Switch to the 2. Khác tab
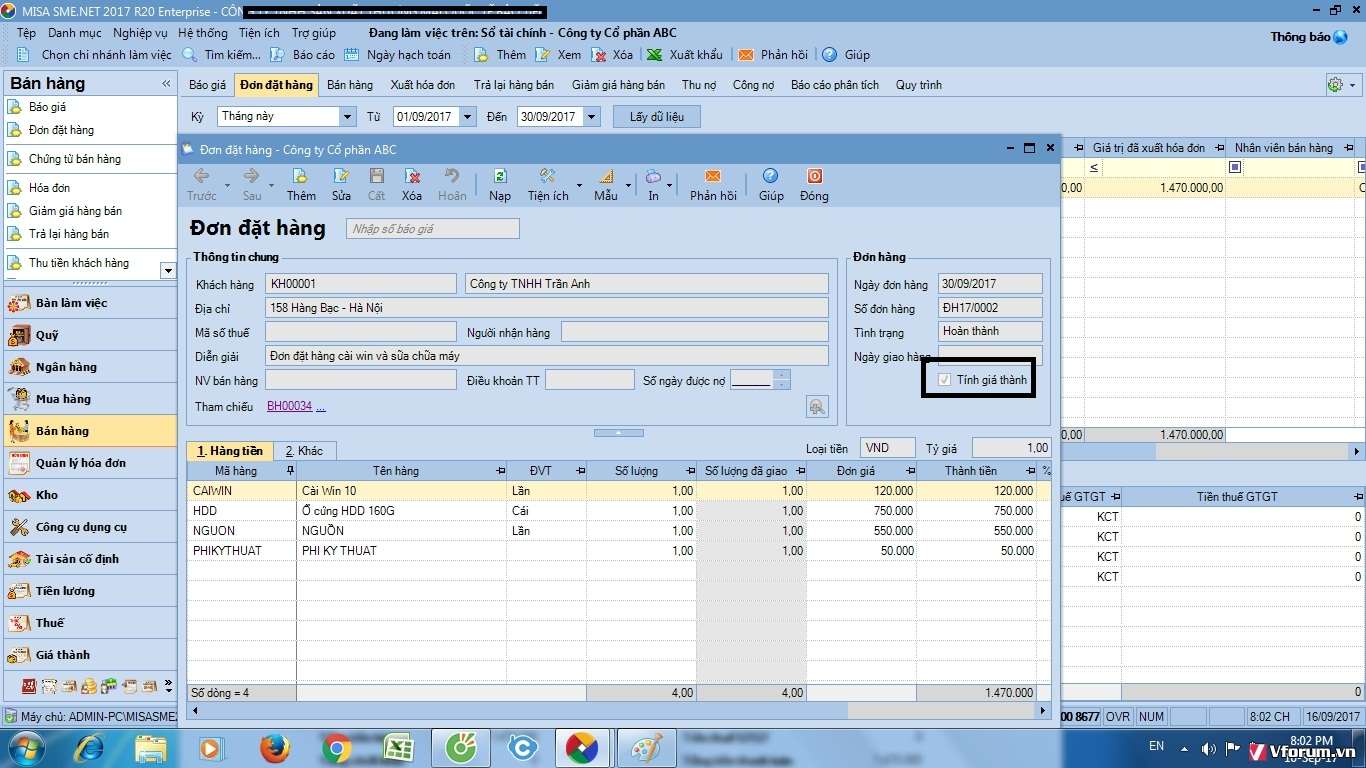 [304, 451]
